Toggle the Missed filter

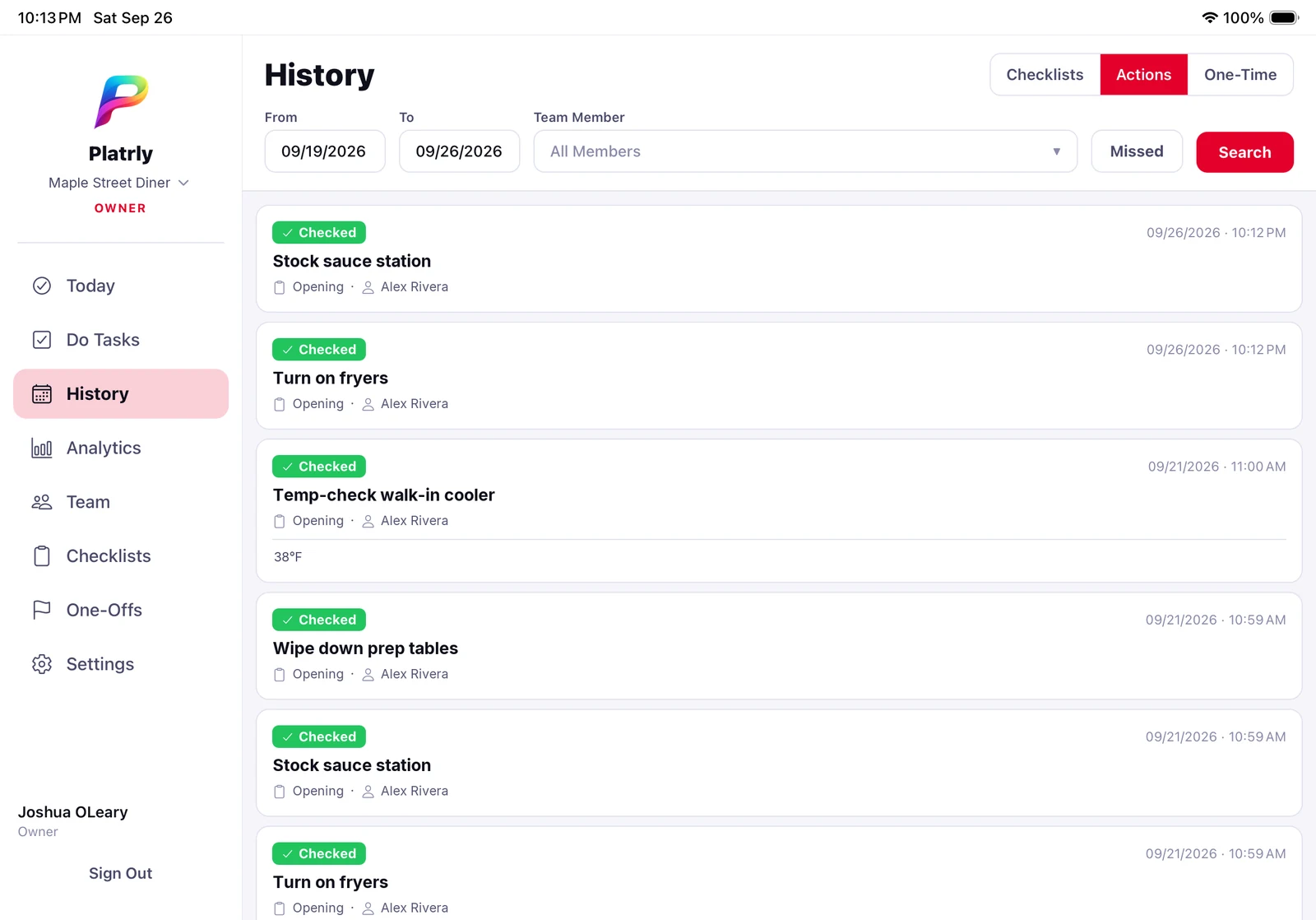(x=1137, y=151)
